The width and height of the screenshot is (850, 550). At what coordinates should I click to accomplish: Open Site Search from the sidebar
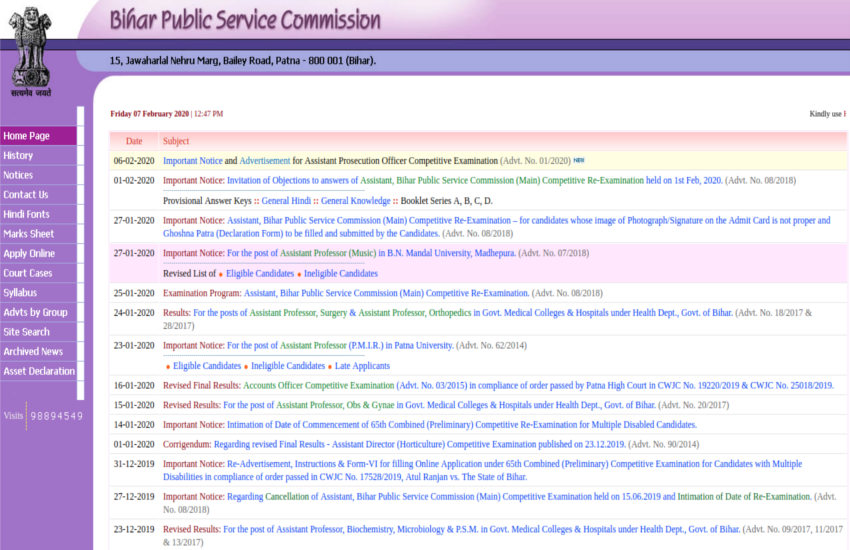[x=26, y=332]
